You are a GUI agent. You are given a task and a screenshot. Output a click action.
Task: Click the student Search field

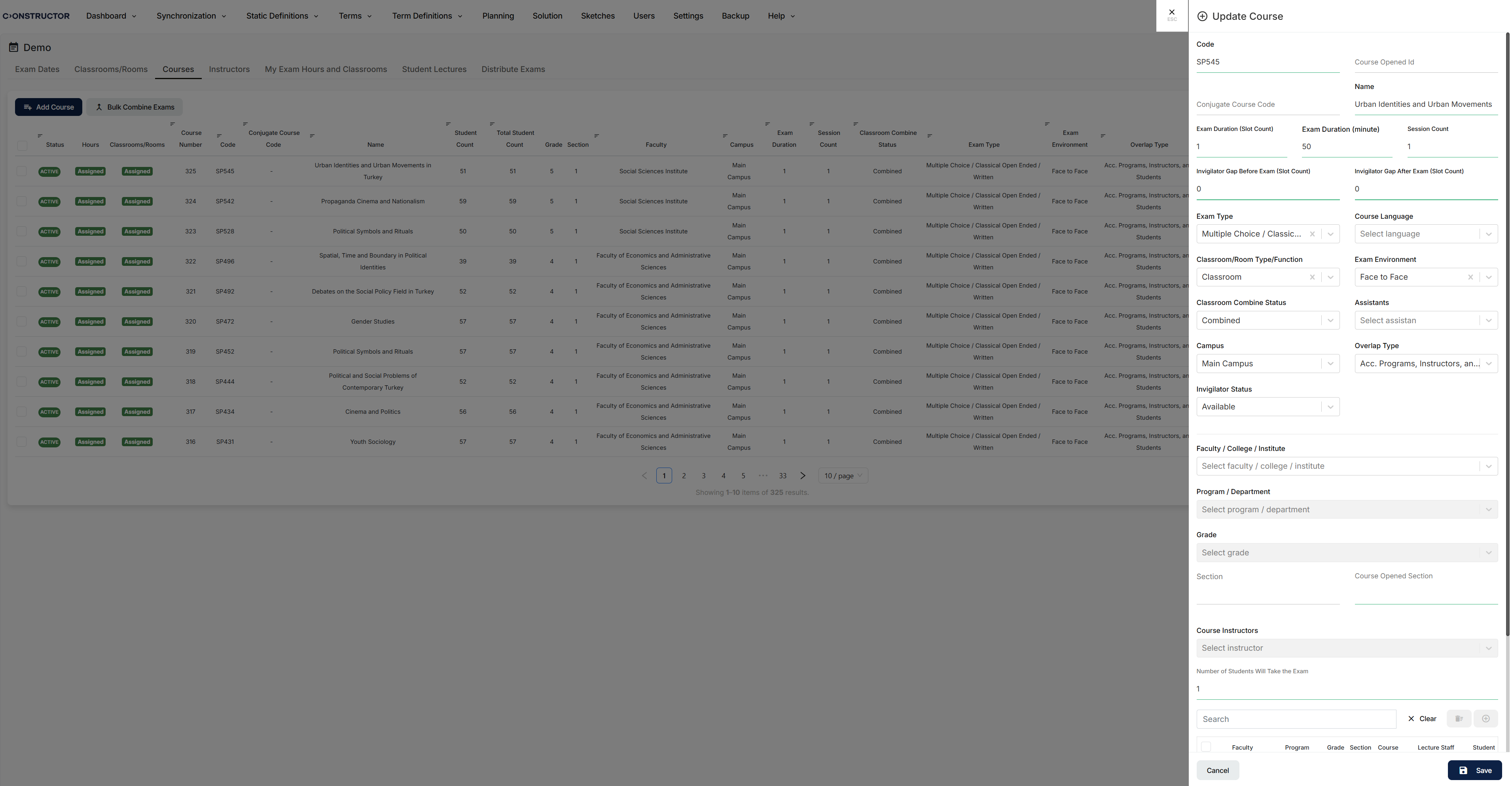pos(1296,719)
